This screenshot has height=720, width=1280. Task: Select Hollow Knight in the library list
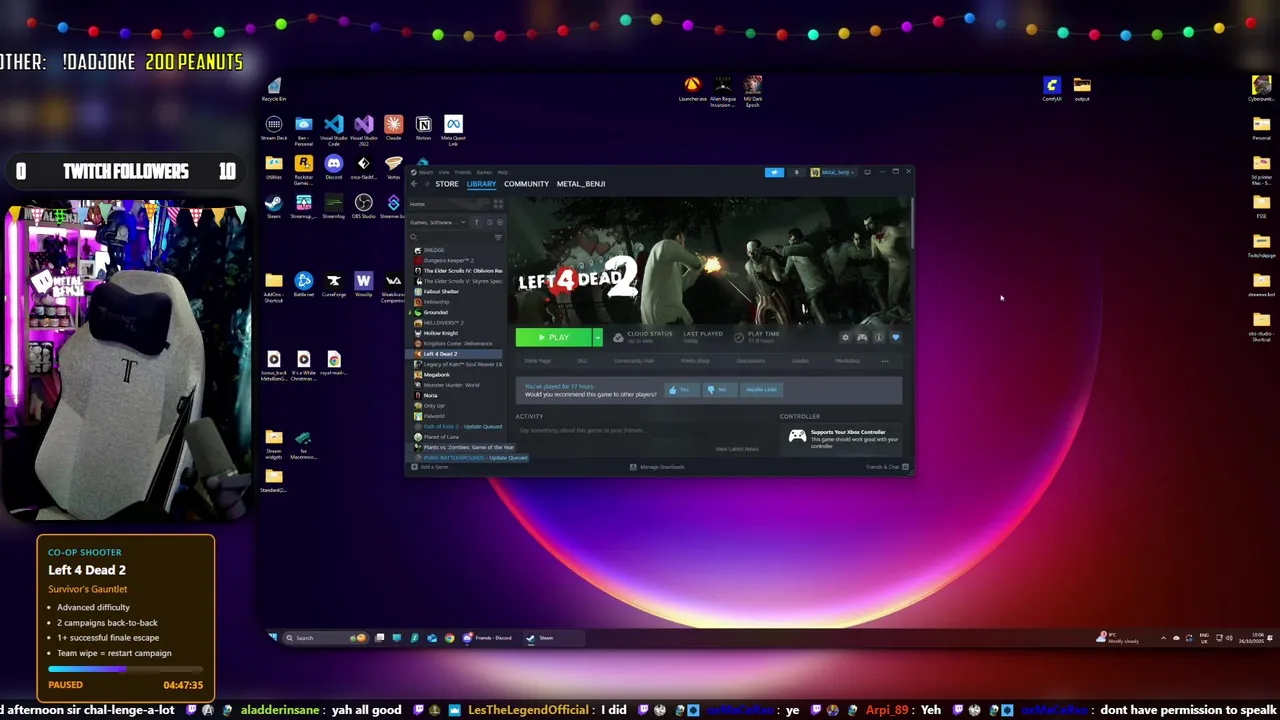pos(441,333)
